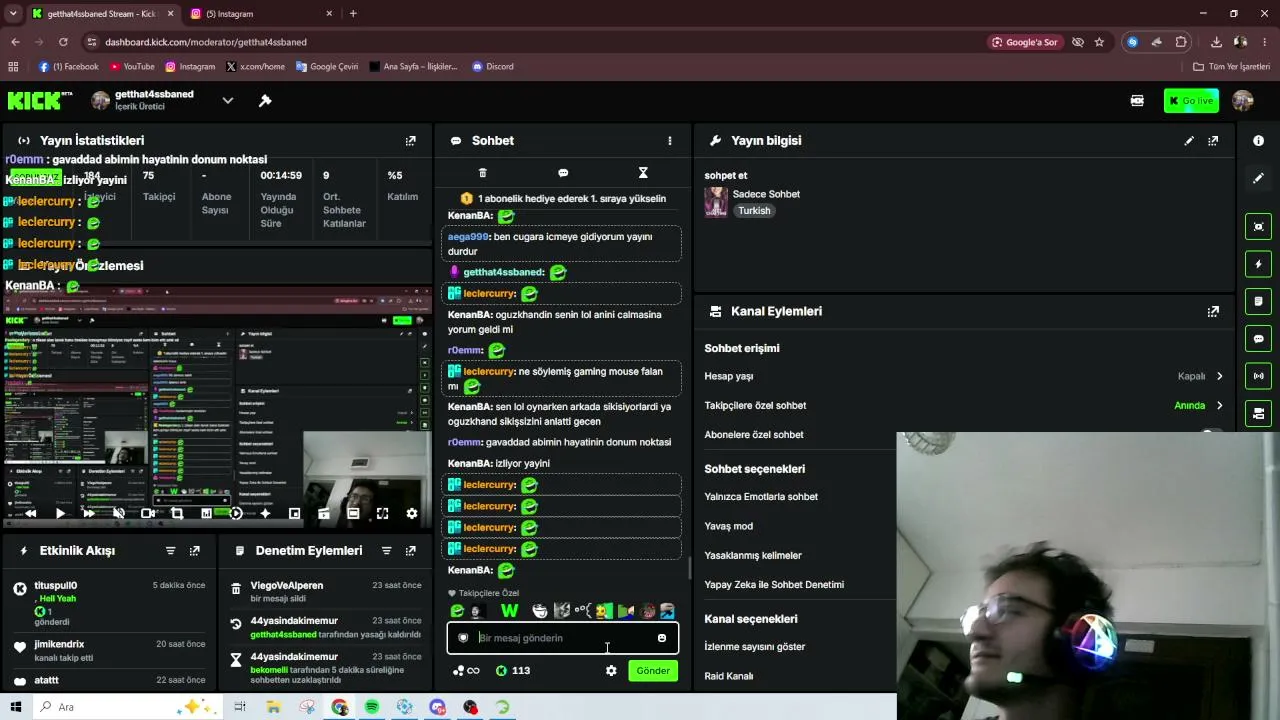Viewport: 1280px width, 720px height.
Task: Open Spotify from the taskbar
Action: click(x=372, y=707)
